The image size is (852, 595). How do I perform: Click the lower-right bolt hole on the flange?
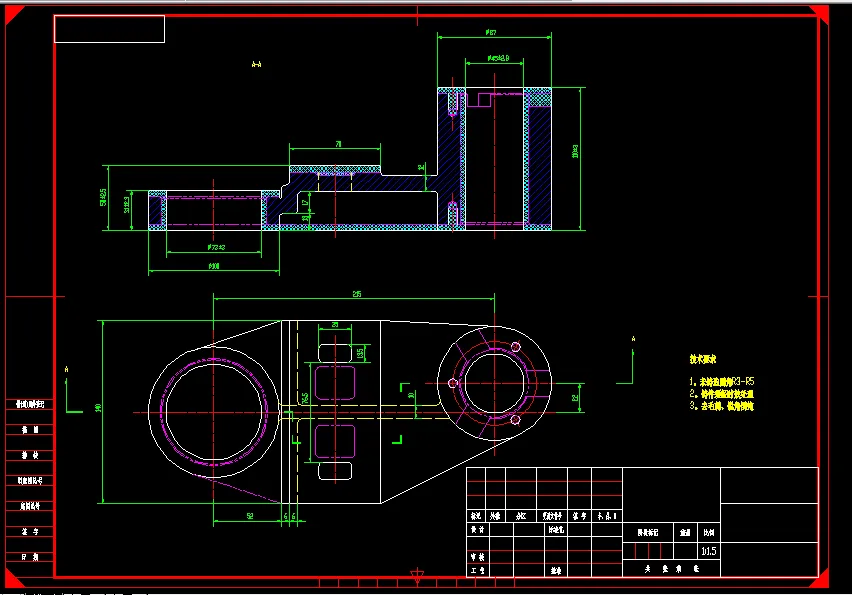(x=516, y=419)
